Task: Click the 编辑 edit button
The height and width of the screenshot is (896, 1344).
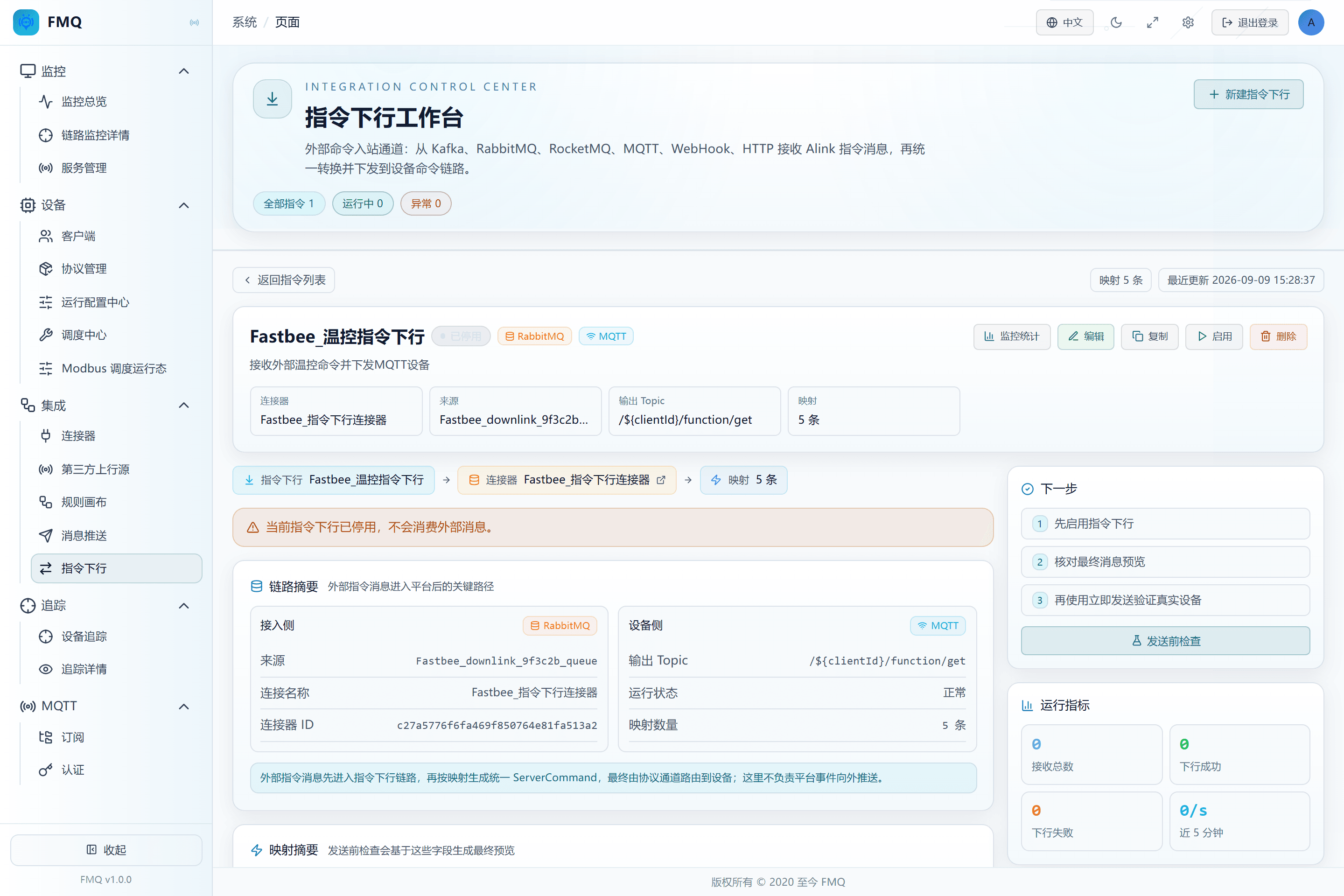Action: (1086, 336)
